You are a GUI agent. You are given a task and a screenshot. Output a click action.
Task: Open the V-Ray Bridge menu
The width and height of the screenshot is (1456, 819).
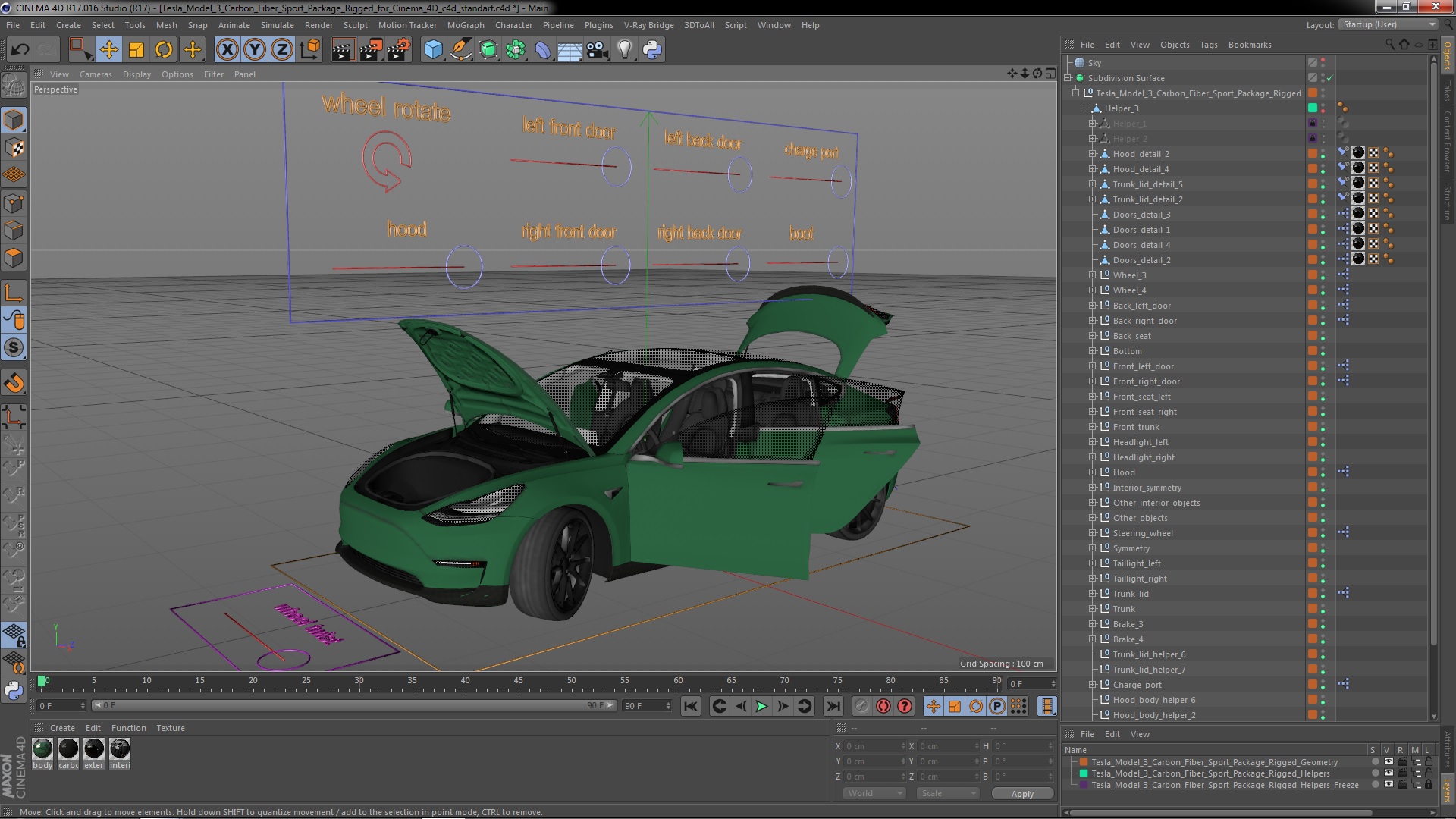pos(648,25)
